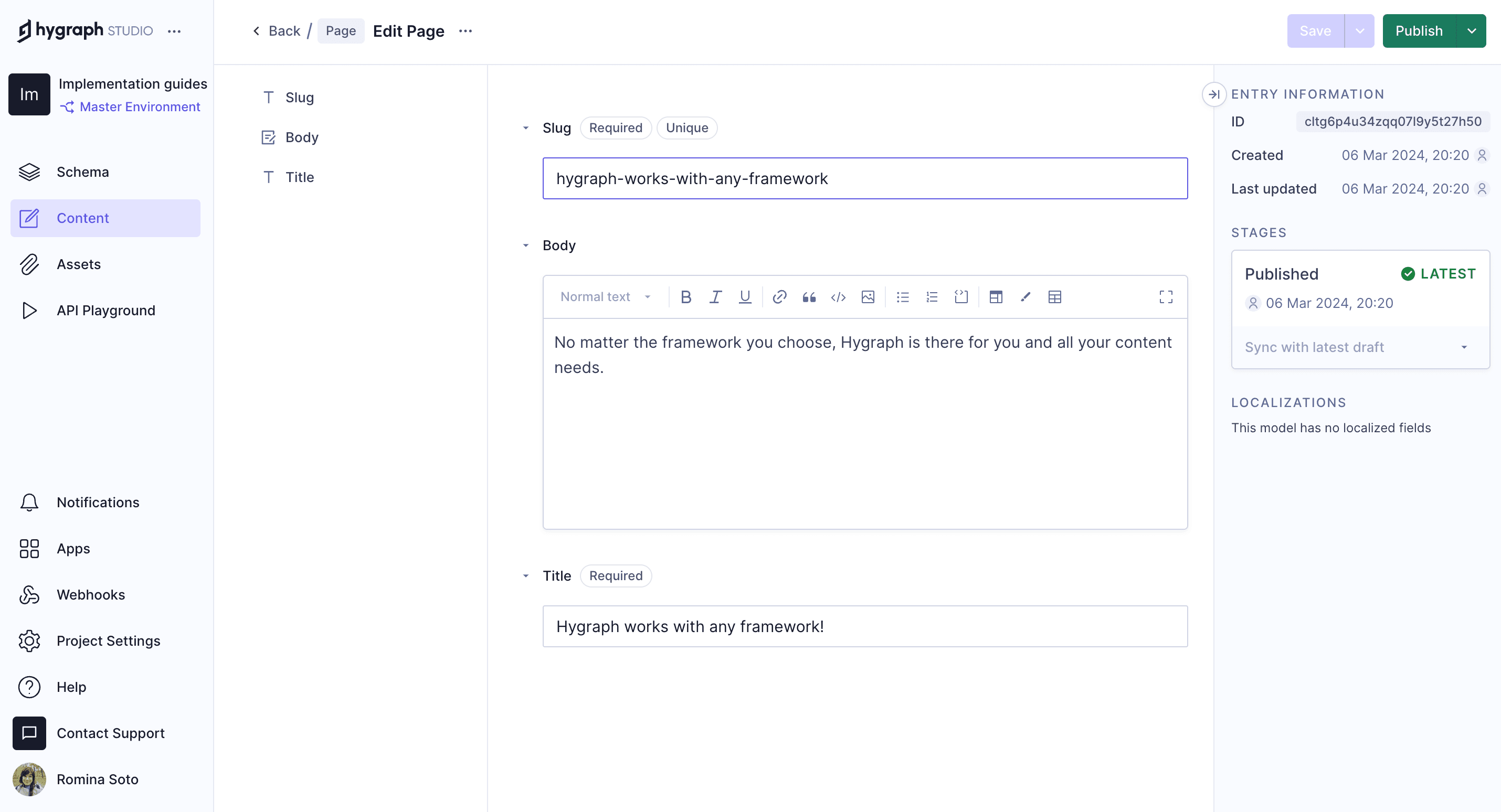Select Master Environment link
The image size is (1501, 812).
[140, 106]
